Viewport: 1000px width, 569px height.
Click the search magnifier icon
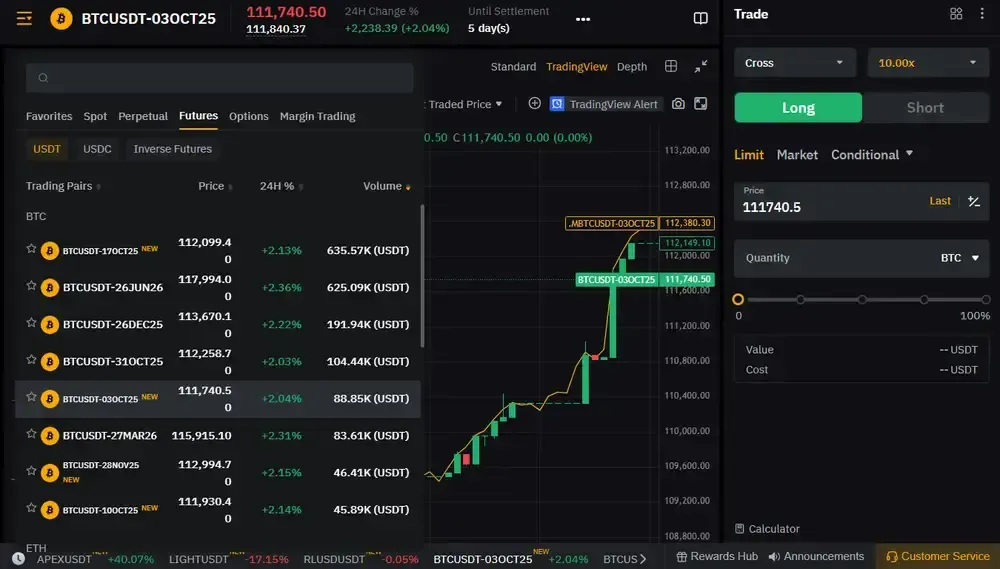tap(43, 78)
